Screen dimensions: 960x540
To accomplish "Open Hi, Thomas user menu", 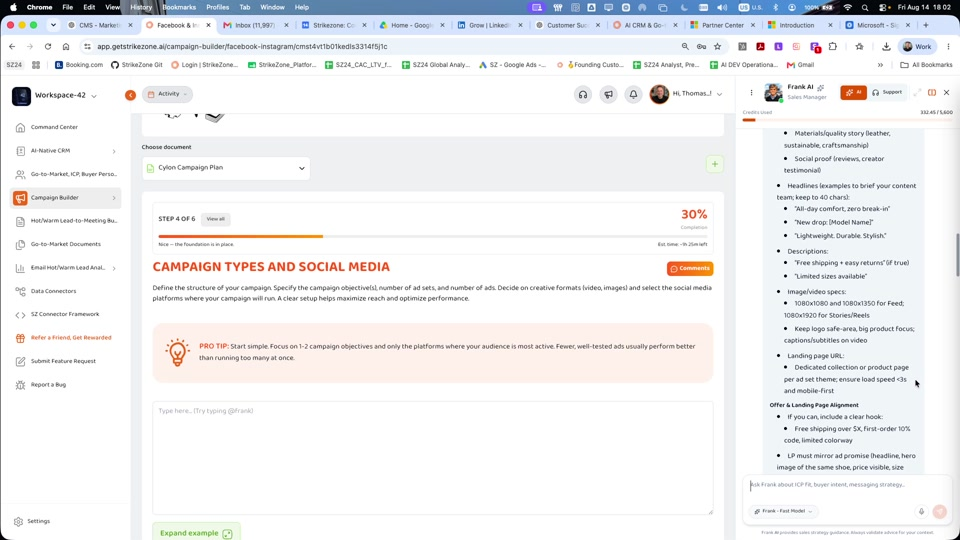I will (686, 94).
